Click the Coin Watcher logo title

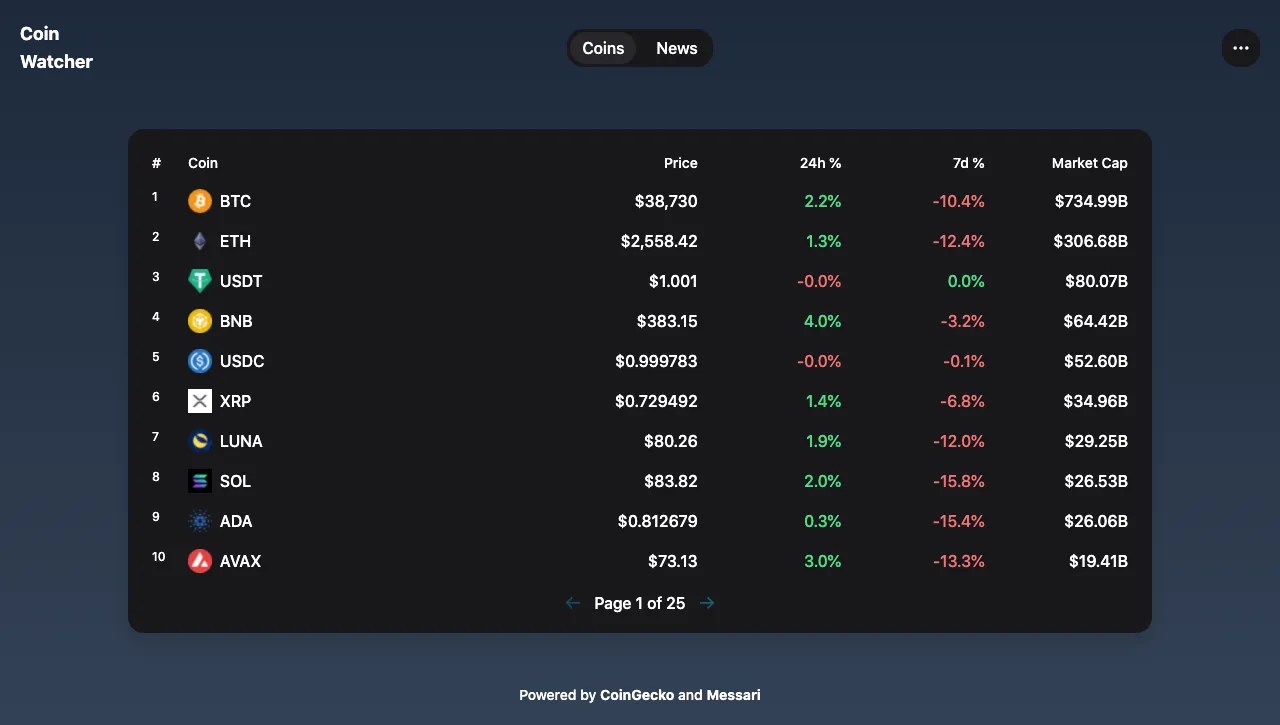coord(56,48)
